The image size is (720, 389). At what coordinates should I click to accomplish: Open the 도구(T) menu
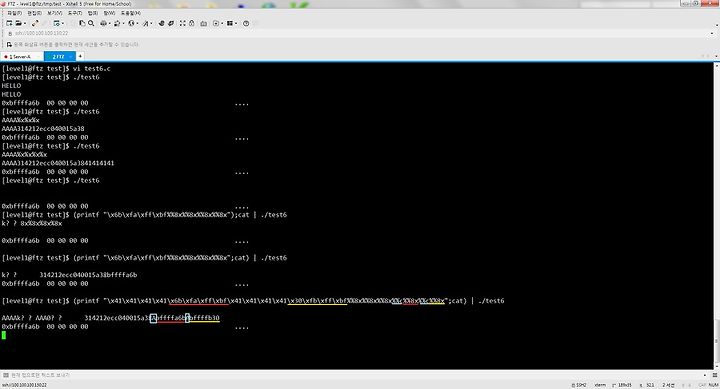coord(74,13)
